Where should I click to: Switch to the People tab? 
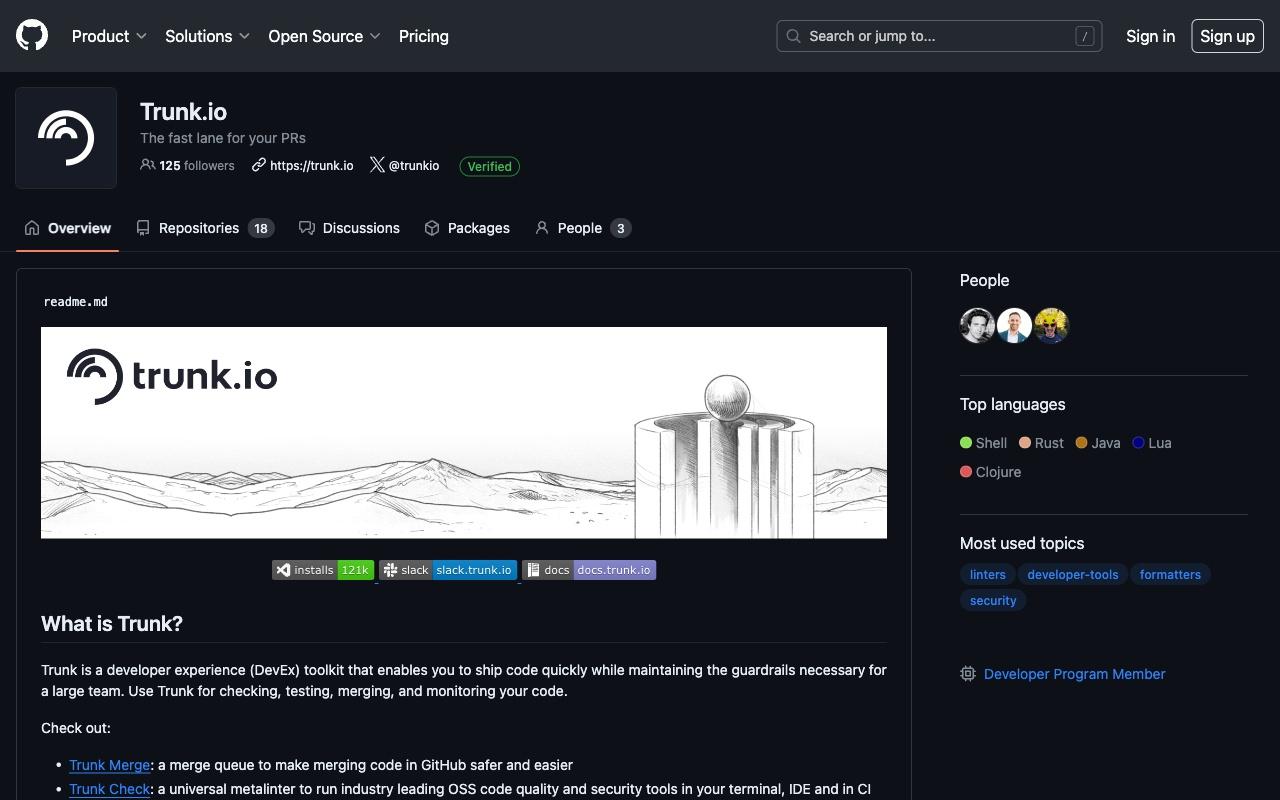point(583,228)
